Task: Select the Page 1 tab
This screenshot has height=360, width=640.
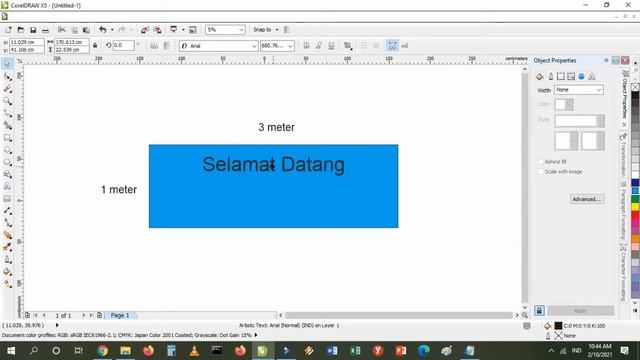Action: (x=120, y=316)
